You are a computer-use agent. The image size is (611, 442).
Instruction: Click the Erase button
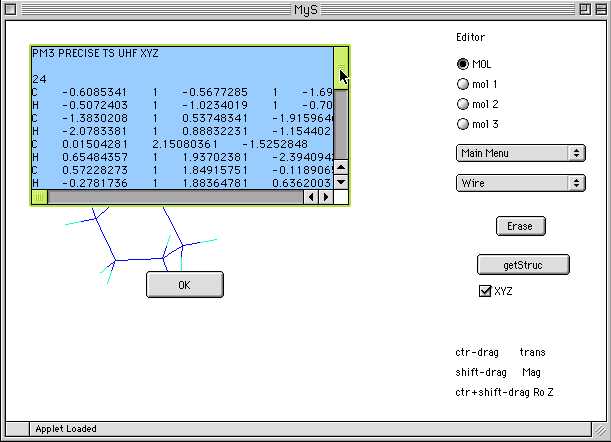521,226
